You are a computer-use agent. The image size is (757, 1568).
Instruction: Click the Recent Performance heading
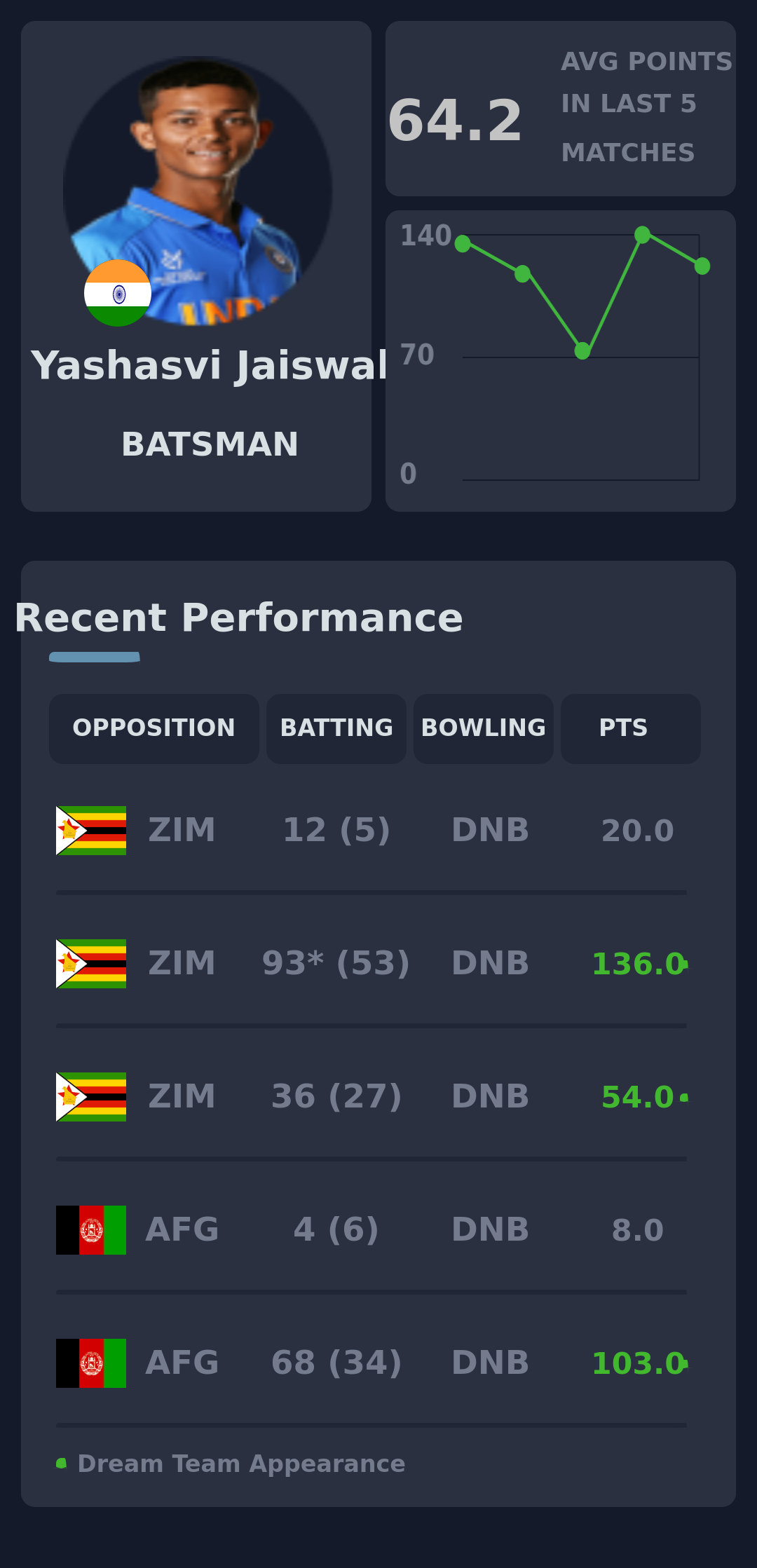pos(239,618)
